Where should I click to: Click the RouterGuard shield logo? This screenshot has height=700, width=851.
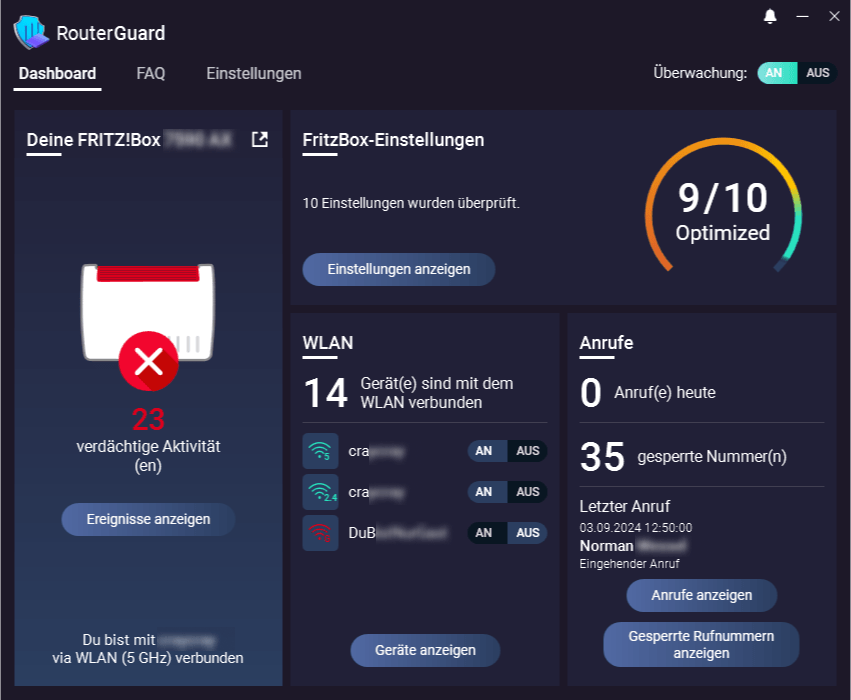[30, 32]
